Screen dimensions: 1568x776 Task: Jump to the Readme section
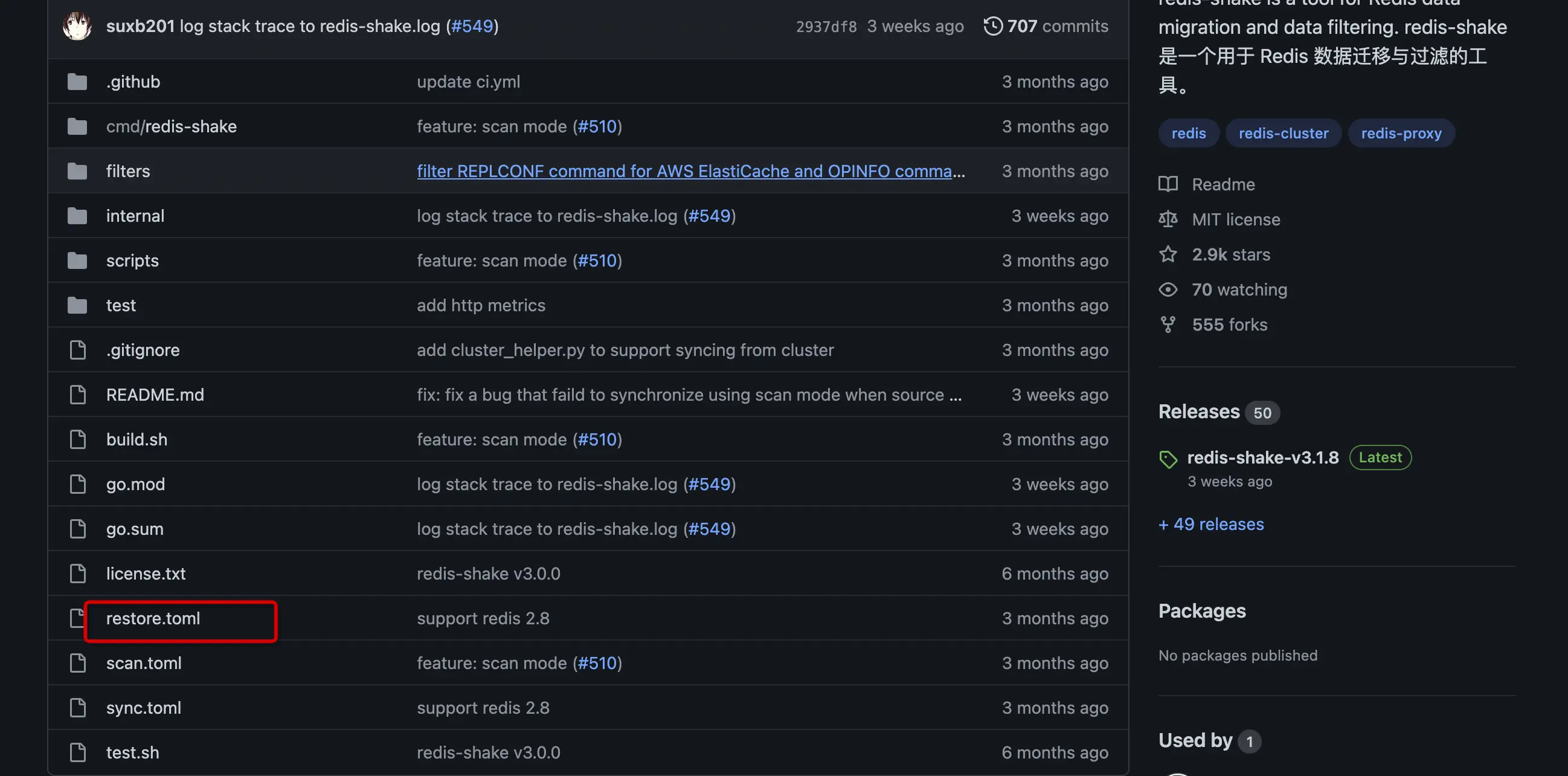pyautogui.click(x=1223, y=184)
